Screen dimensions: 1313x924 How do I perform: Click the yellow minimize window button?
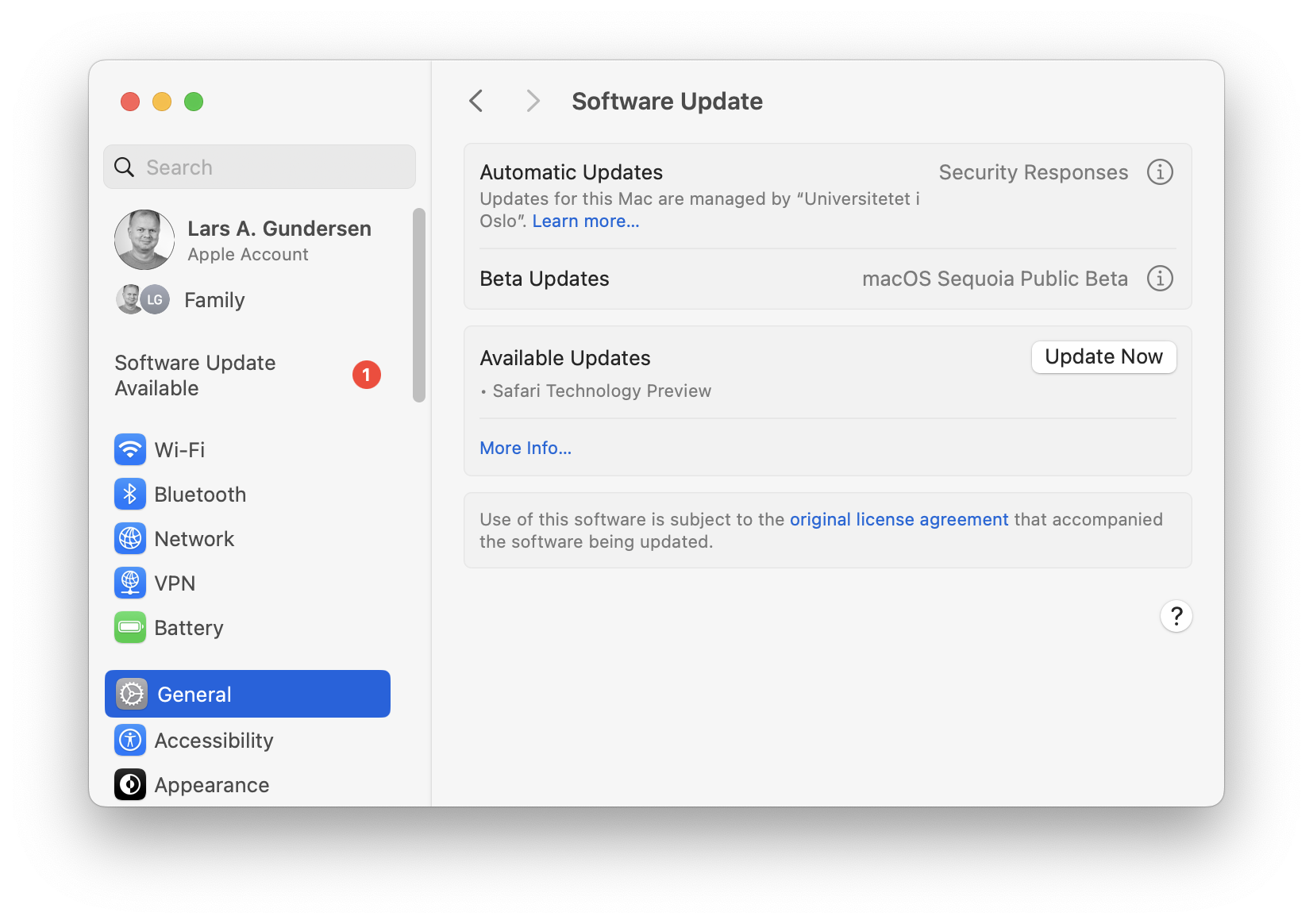[x=162, y=102]
